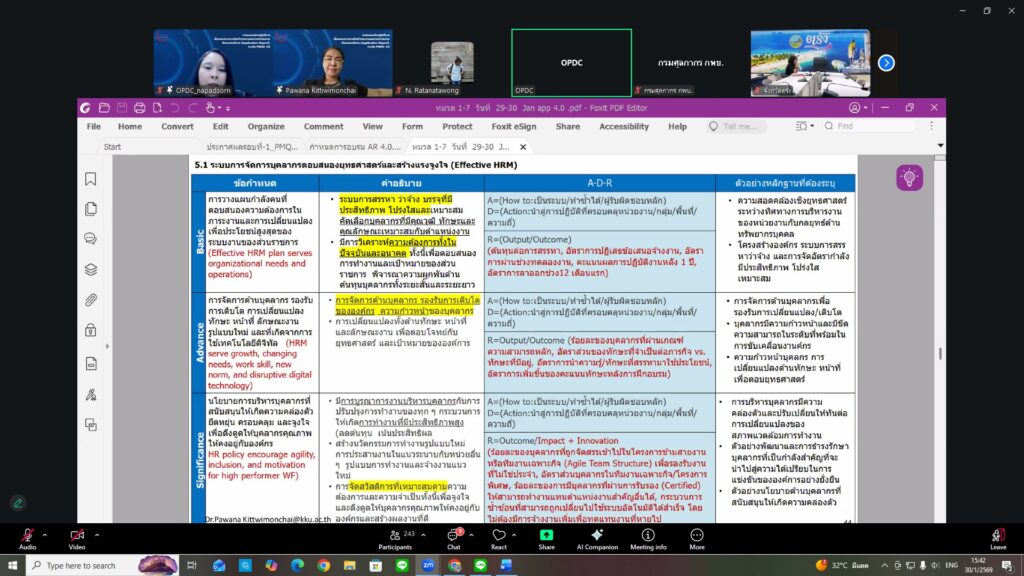Image resolution: width=1024 pixels, height=576 pixels.
Task: Open the Zoom Chat panel
Action: [x=454, y=537]
